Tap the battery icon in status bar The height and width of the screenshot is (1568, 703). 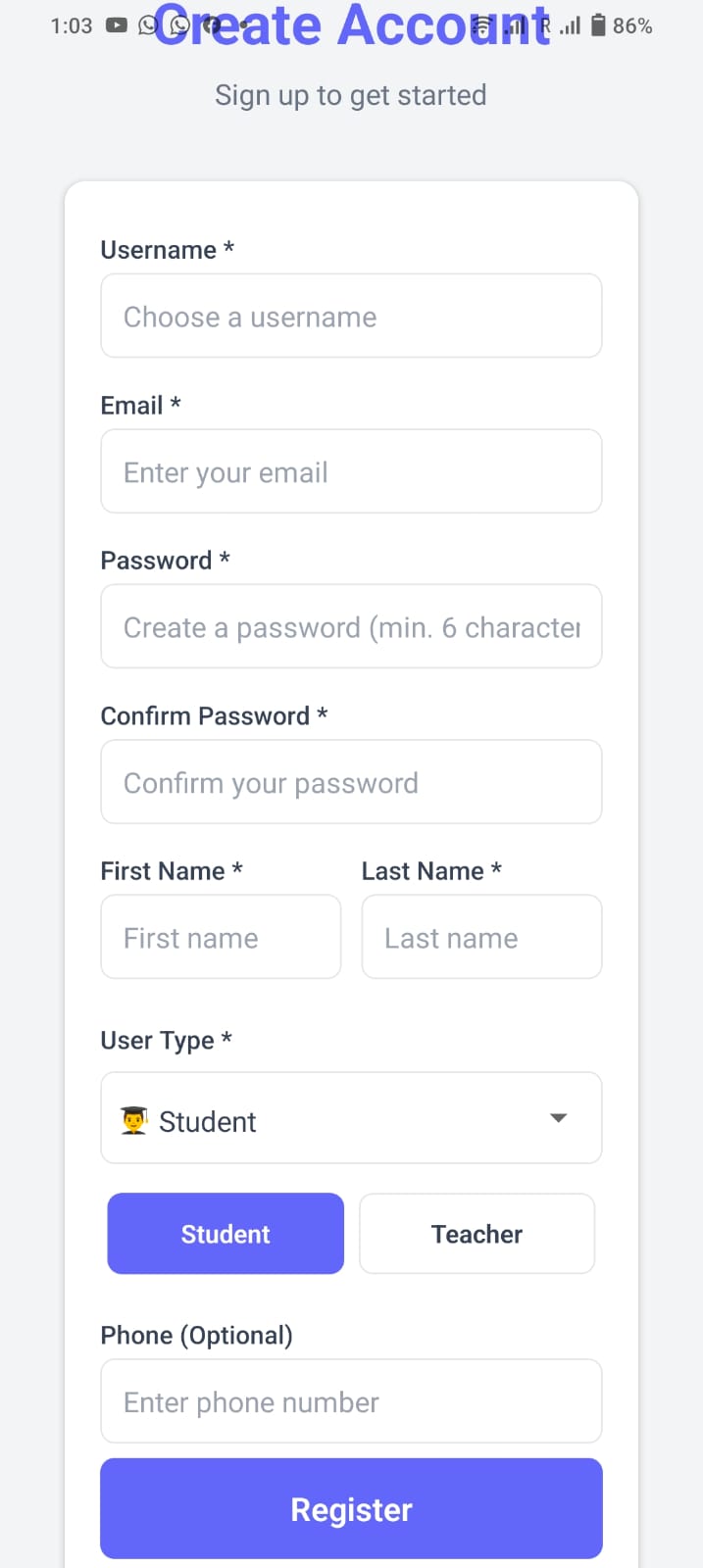pos(598,25)
